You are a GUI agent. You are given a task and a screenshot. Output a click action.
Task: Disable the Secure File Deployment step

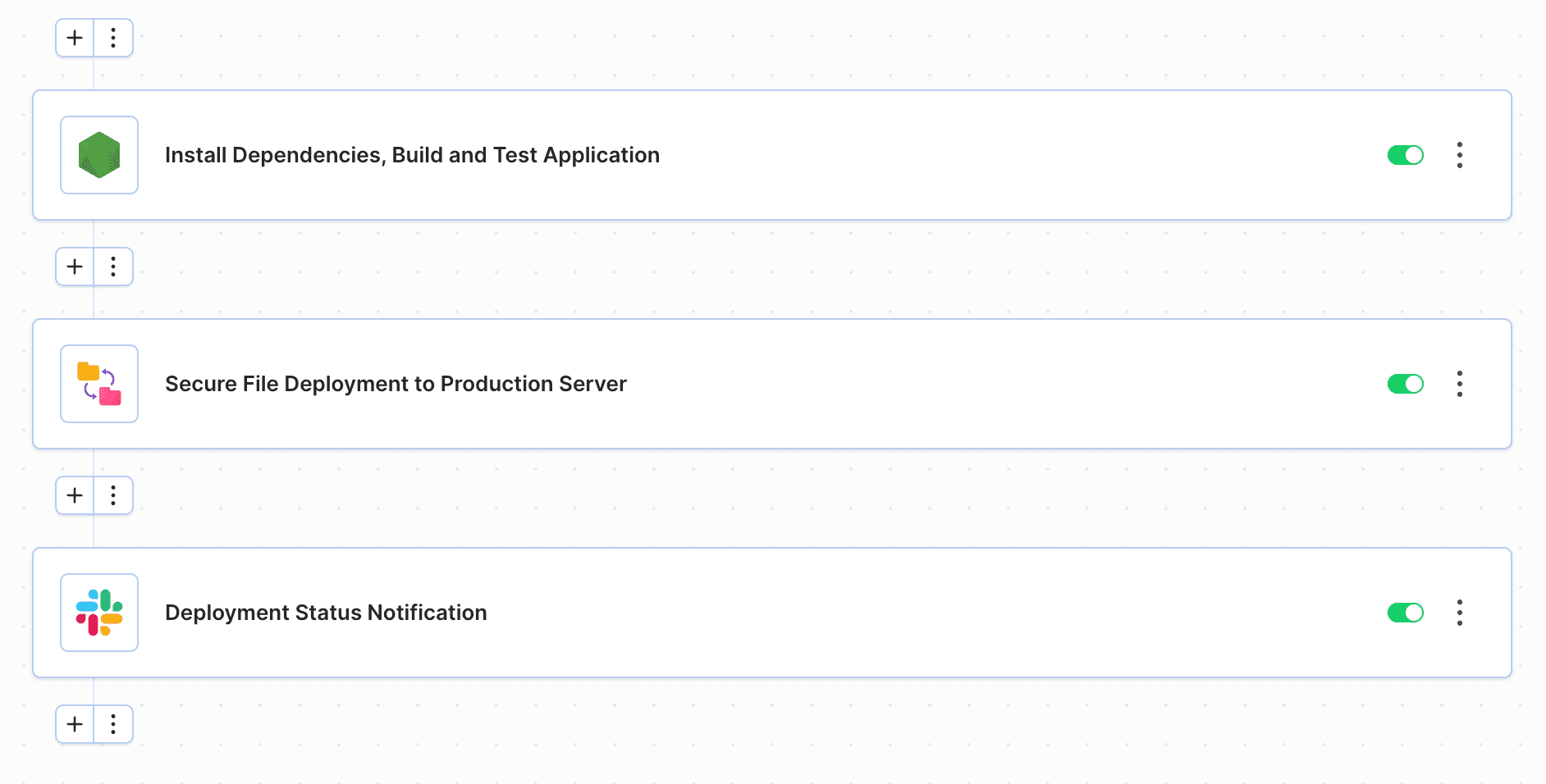[1406, 384]
